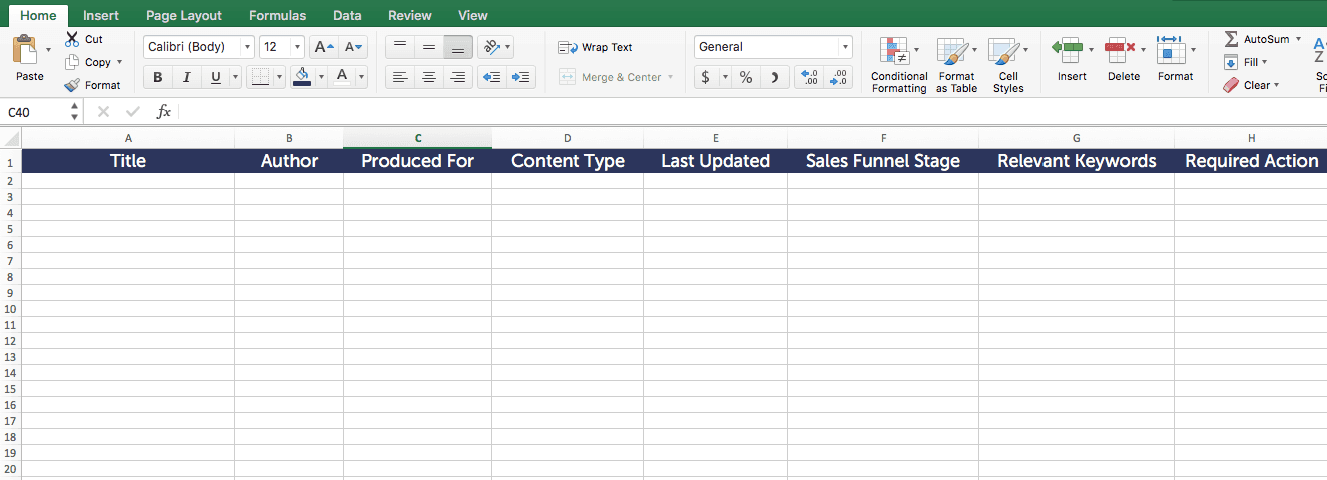Expand the General number format dropdown

coord(845,47)
